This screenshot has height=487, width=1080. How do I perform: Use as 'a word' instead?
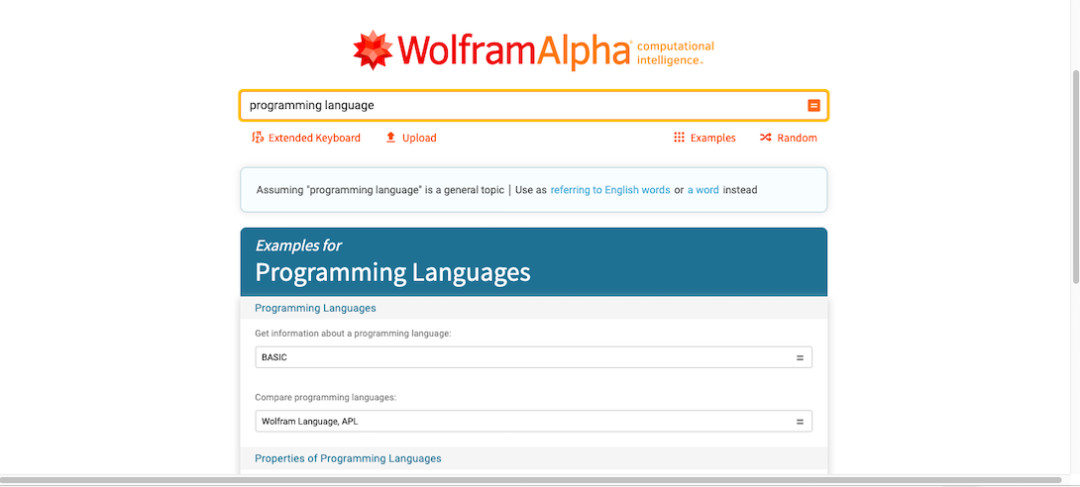tap(703, 190)
